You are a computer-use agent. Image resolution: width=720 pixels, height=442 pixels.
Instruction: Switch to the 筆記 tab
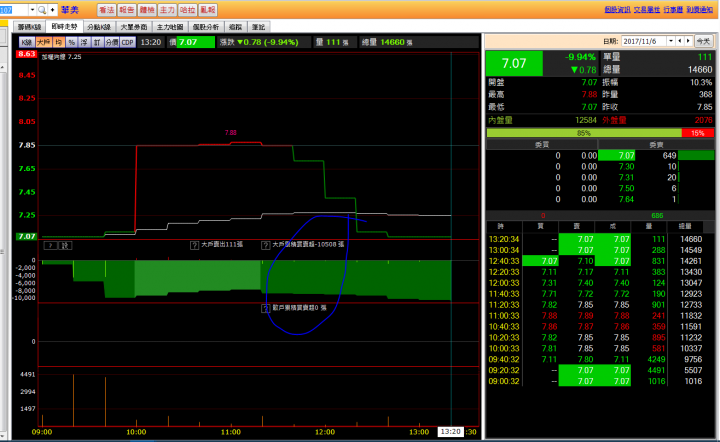(x=259, y=27)
